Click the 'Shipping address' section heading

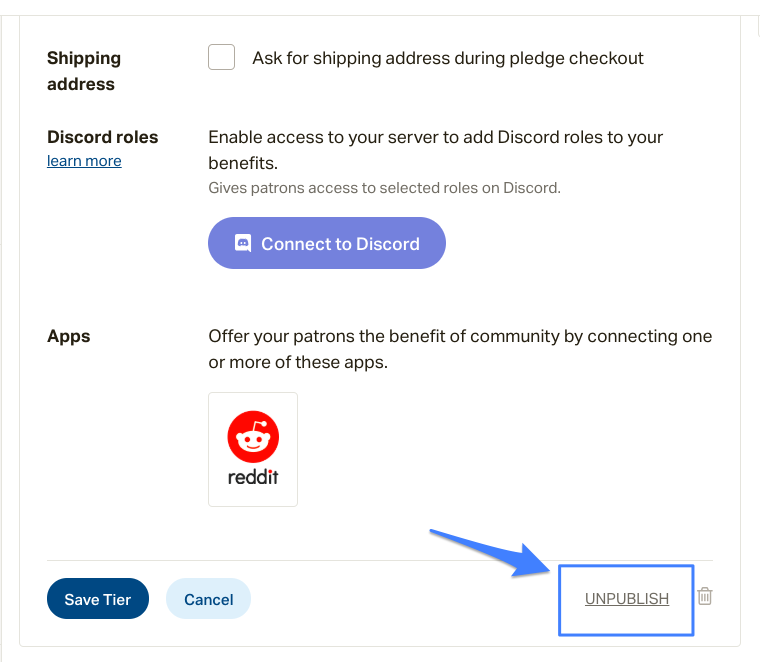[84, 71]
